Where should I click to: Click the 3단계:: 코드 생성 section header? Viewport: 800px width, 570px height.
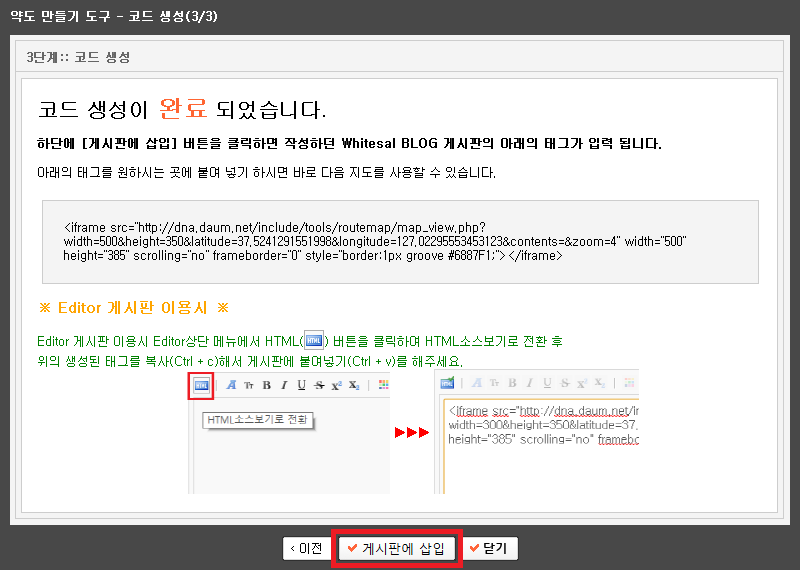pos(78,57)
